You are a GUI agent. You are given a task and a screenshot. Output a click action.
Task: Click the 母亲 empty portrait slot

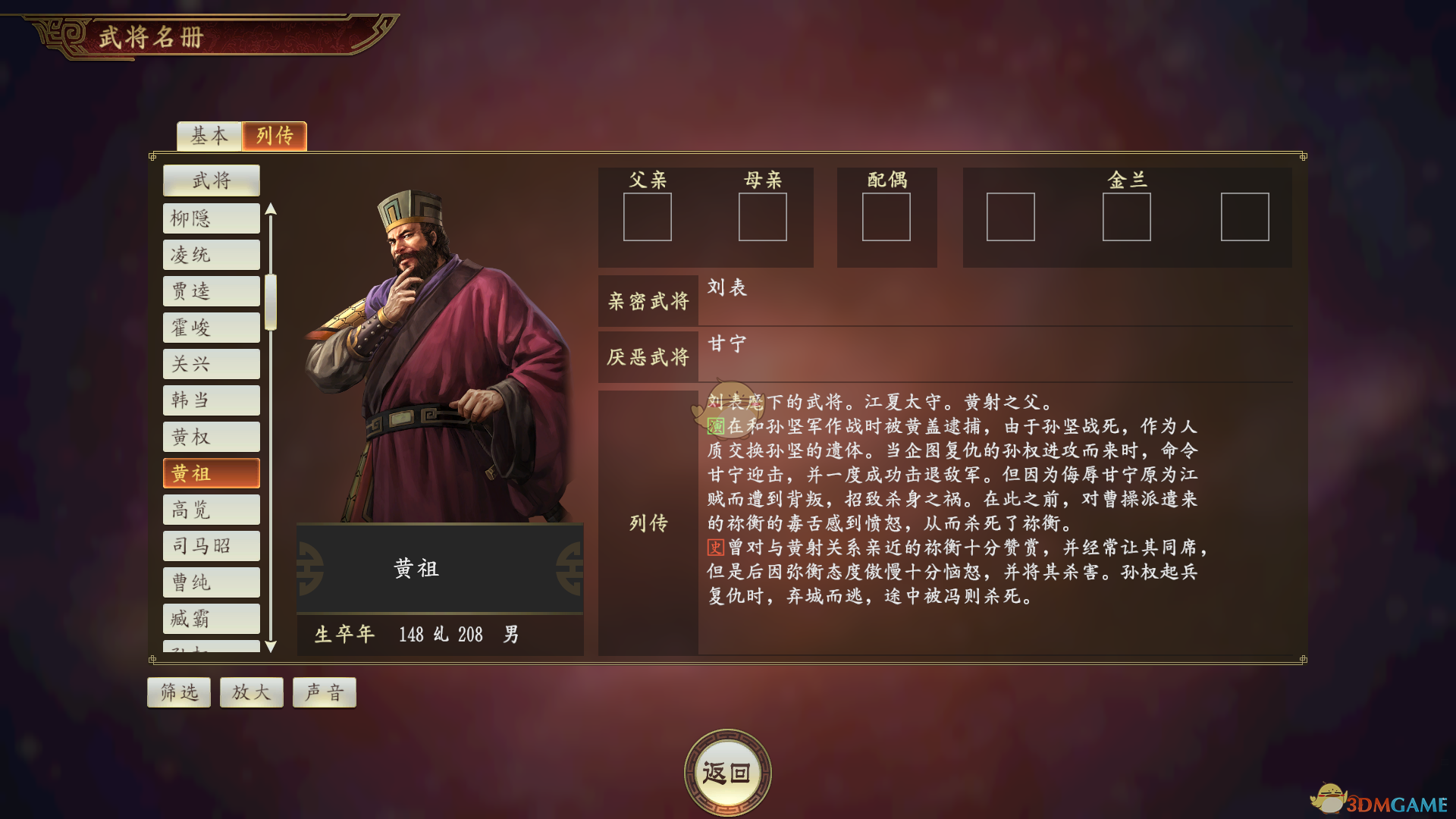(762, 217)
